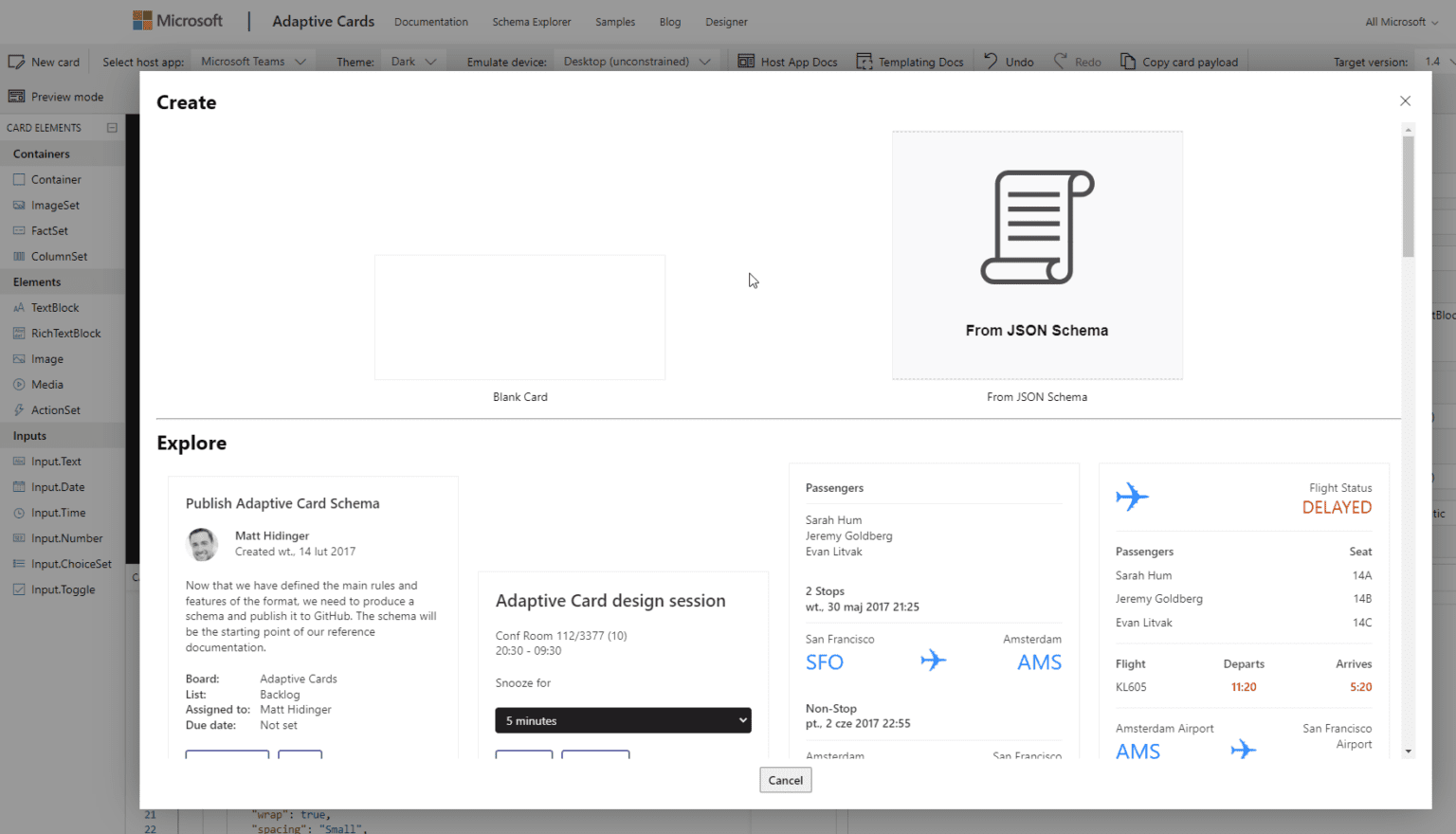1456x834 pixels.
Task: Click the Redo icon
Action: [x=1078, y=61]
